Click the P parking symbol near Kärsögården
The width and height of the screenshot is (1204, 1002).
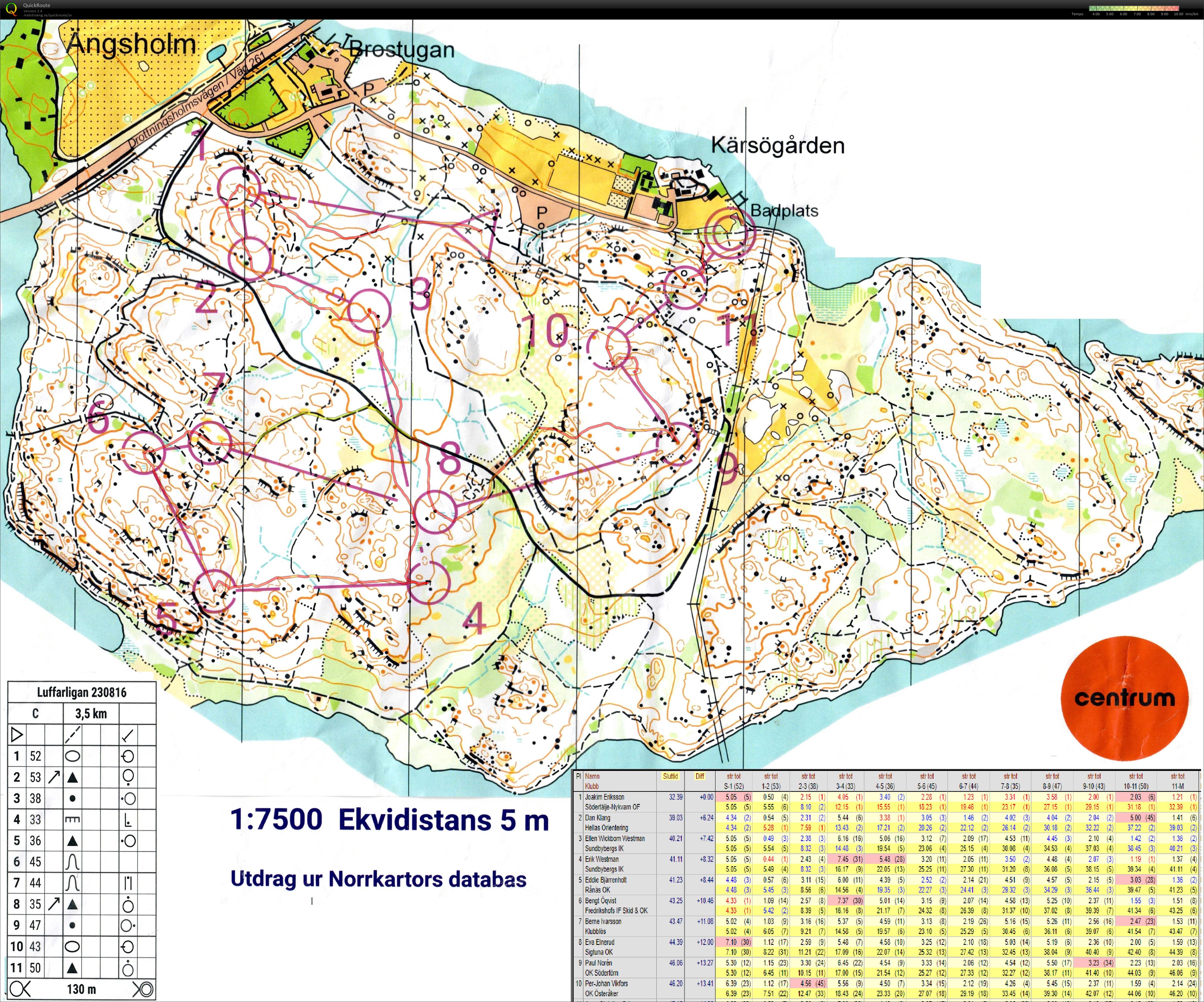click(541, 213)
